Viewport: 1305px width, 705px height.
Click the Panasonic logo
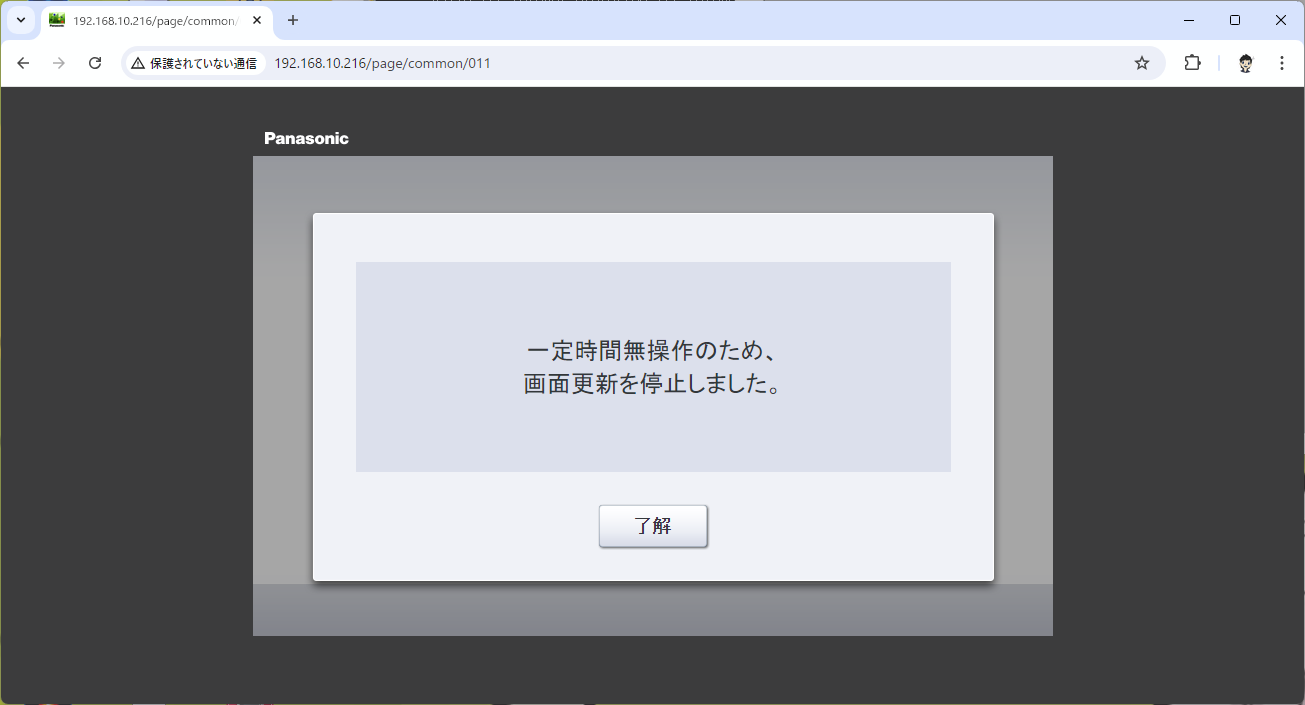[306, 138]
